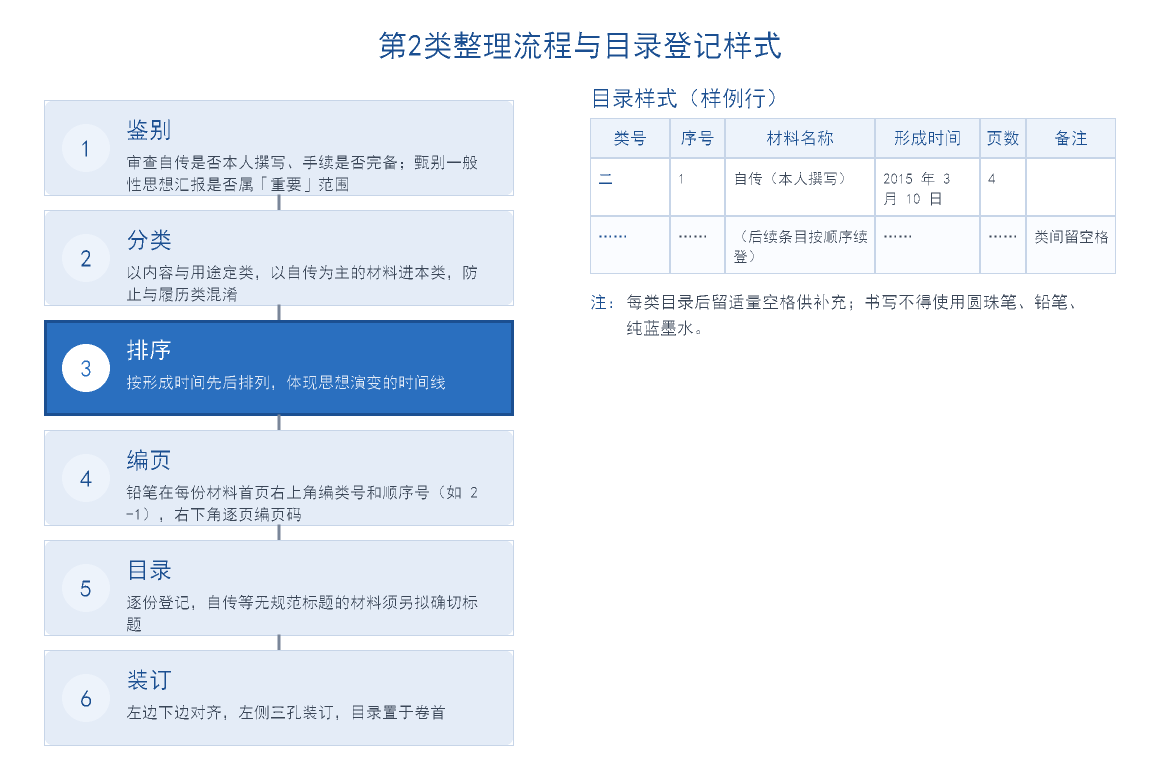Select step 5 card titled 目录
The height and width of the screenshot is (780, 1160).
click(279, 588)
